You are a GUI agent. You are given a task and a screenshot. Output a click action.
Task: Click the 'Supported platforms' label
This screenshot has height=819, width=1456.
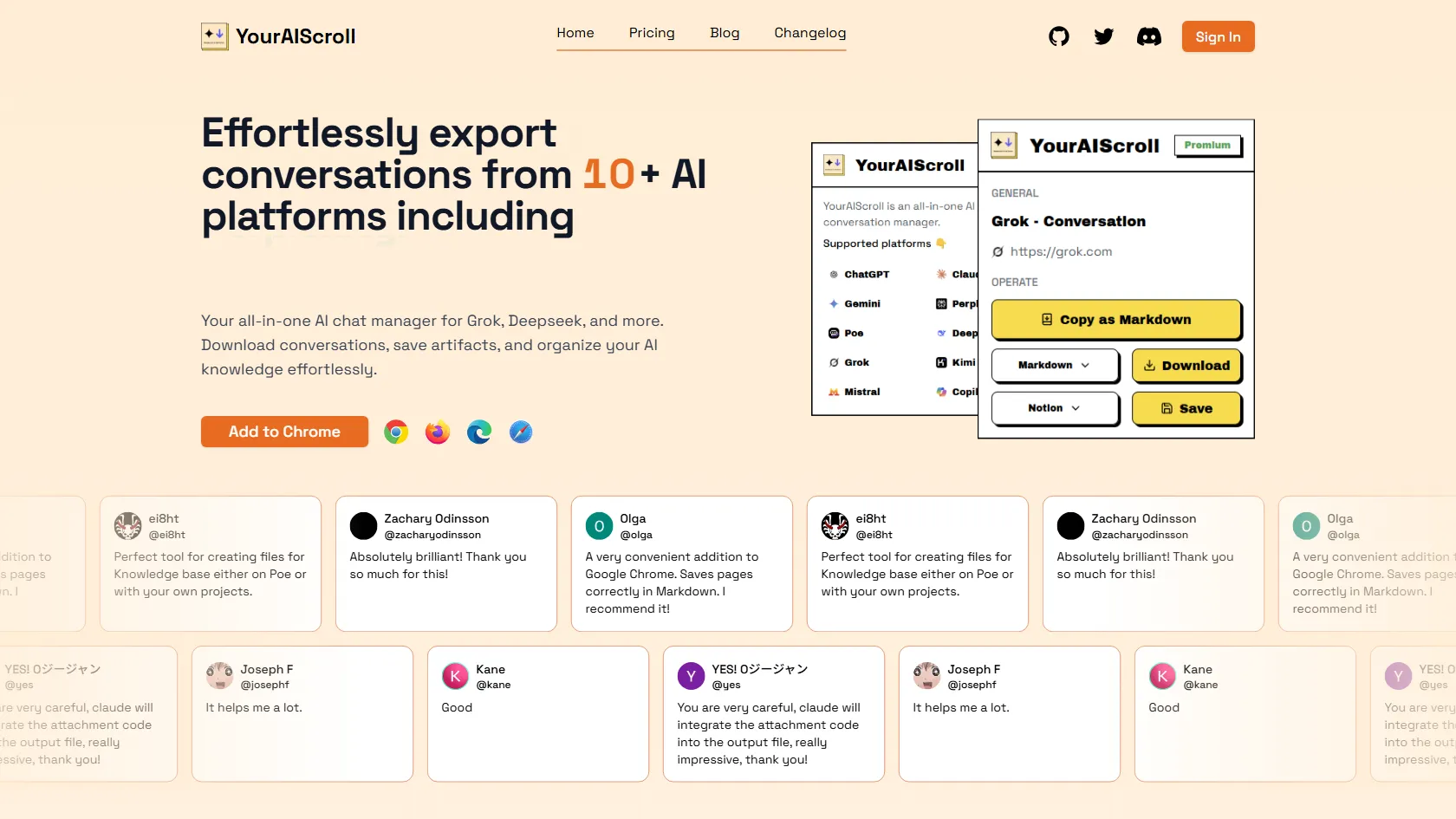click(877, 244)
